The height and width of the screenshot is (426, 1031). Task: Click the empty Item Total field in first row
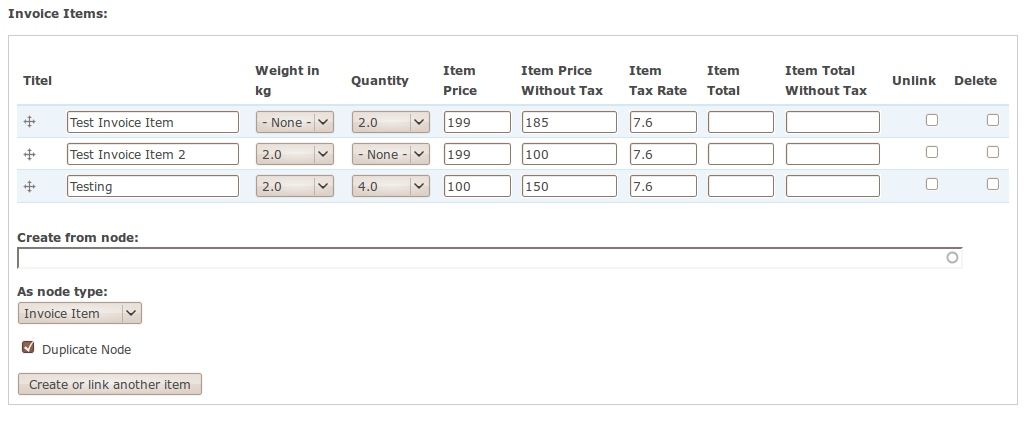pos(740,122)
